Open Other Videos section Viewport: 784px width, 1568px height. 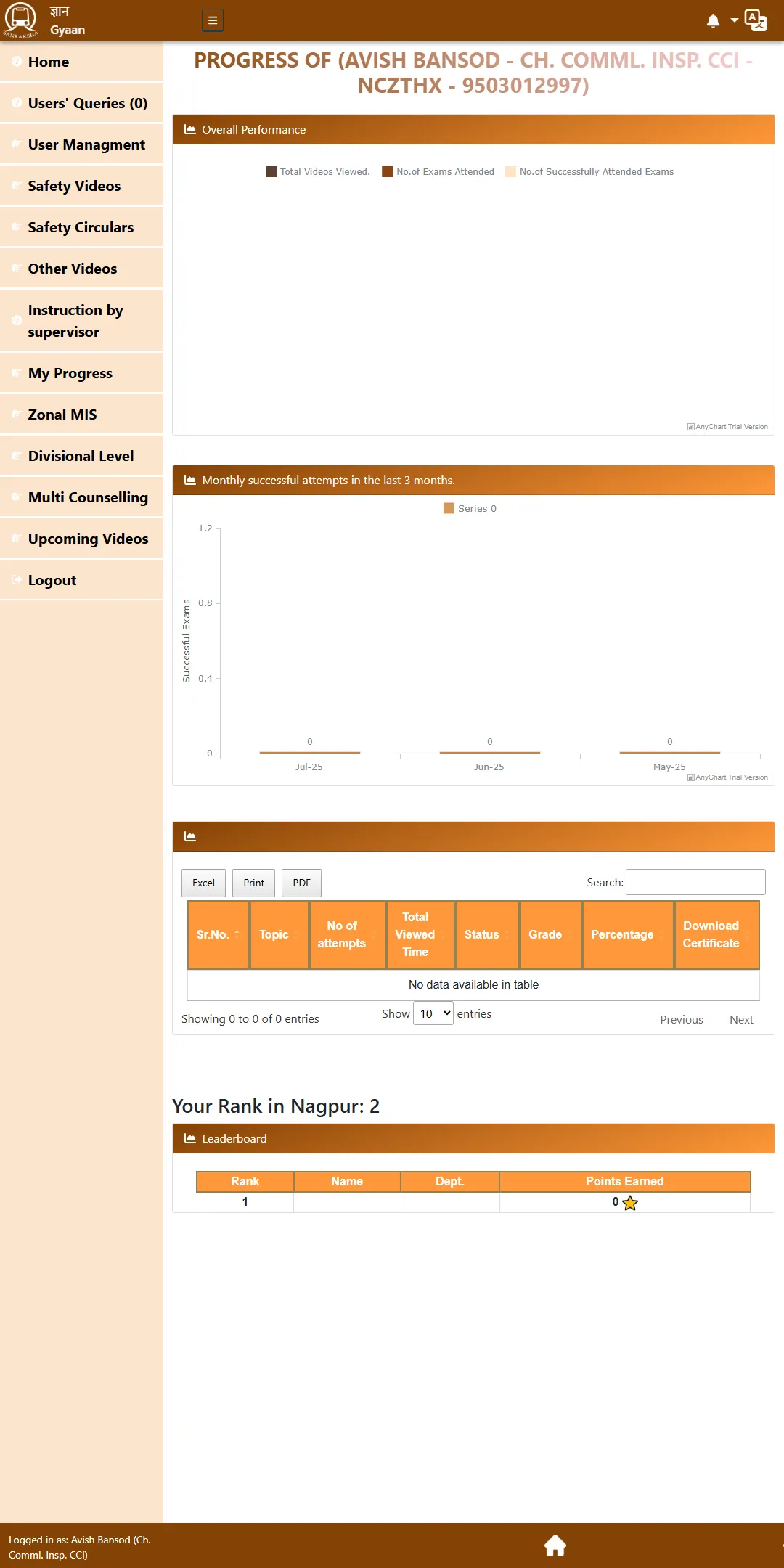[81, 269]
